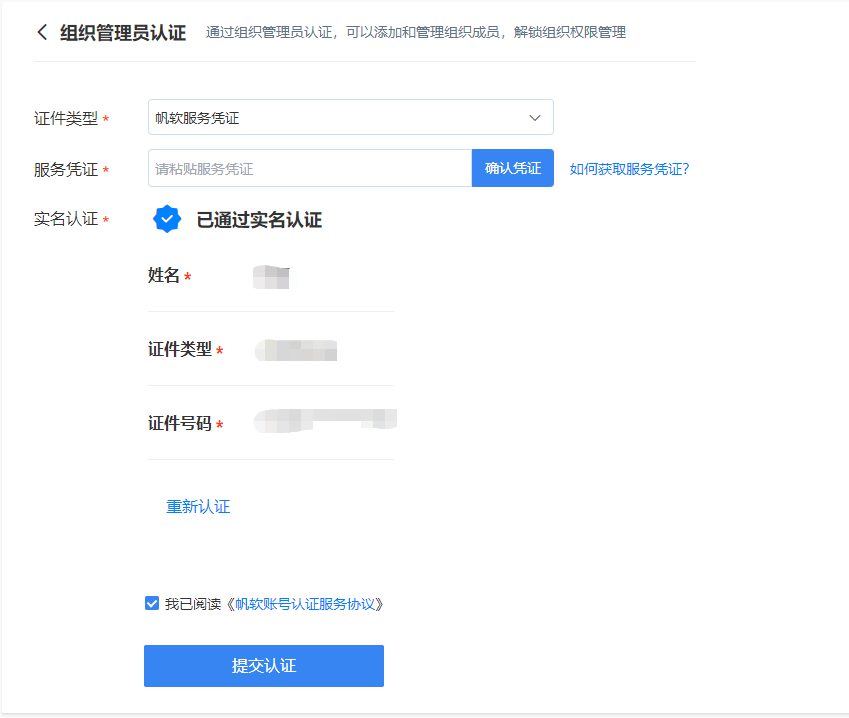Submit with the 提交认证 button
The height and width of the screenshot is (718, 849).
click(264, 666)
